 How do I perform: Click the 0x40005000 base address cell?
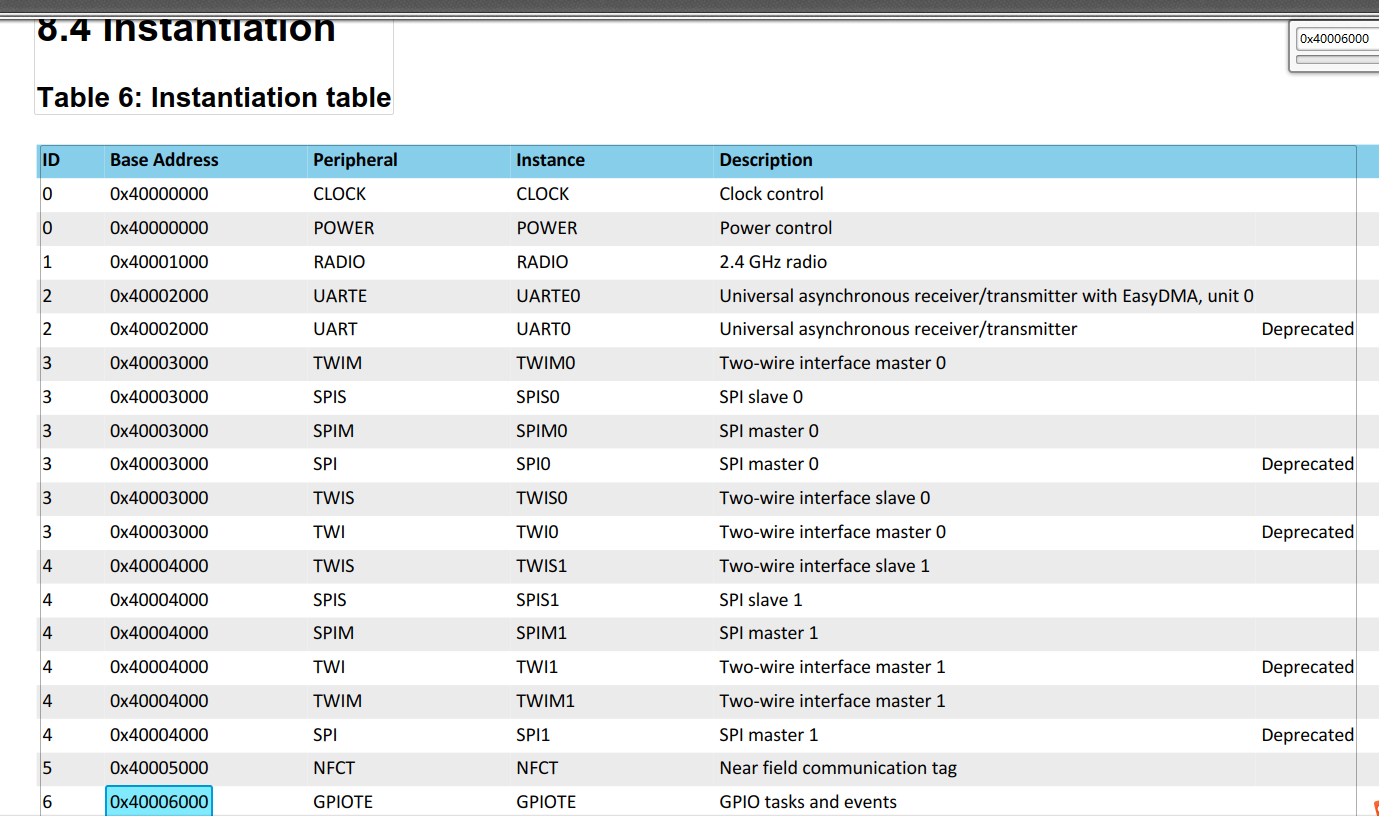[x=158, y=767]
